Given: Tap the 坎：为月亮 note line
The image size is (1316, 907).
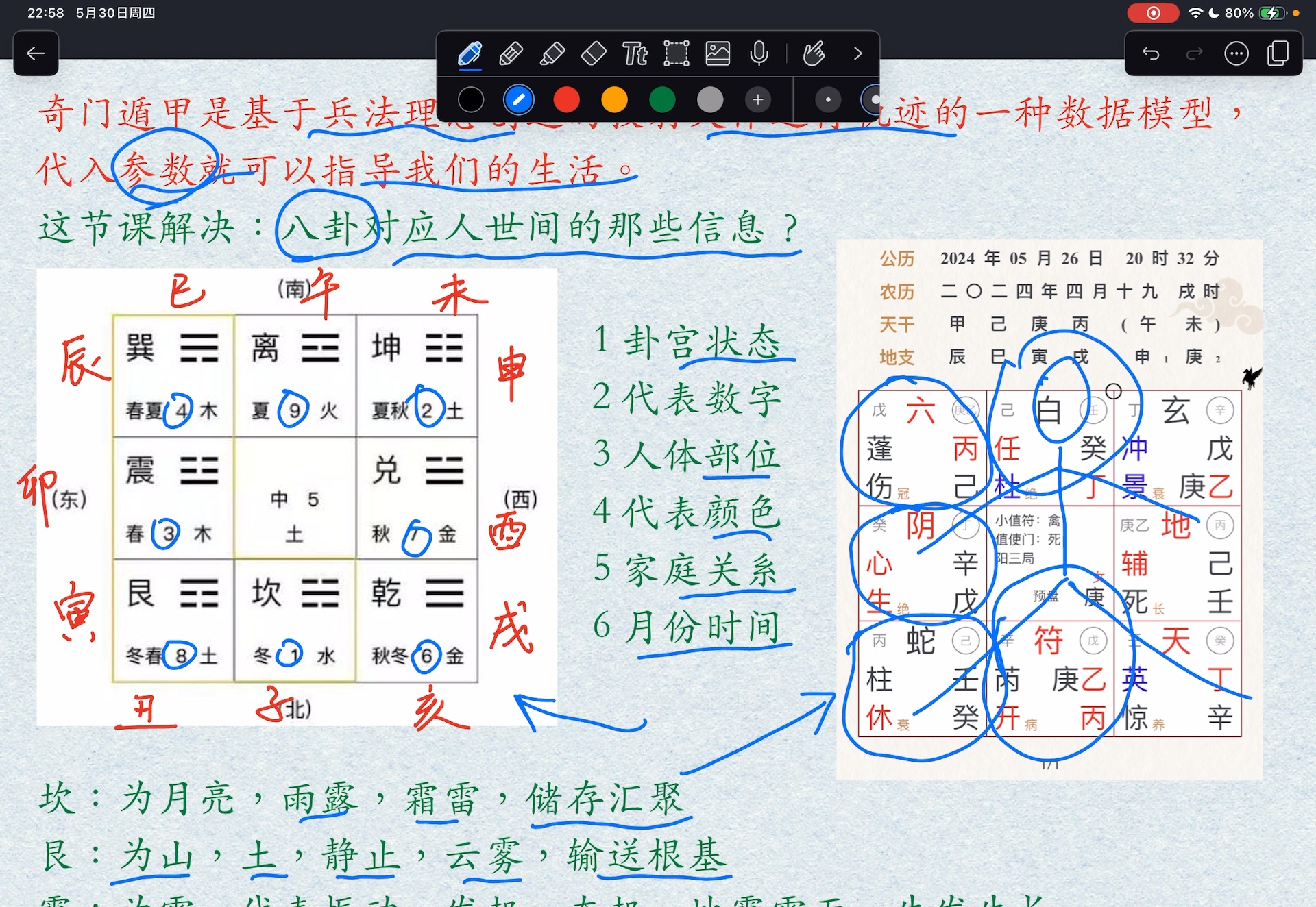Looking at the screenshot, I should (362, 799).
